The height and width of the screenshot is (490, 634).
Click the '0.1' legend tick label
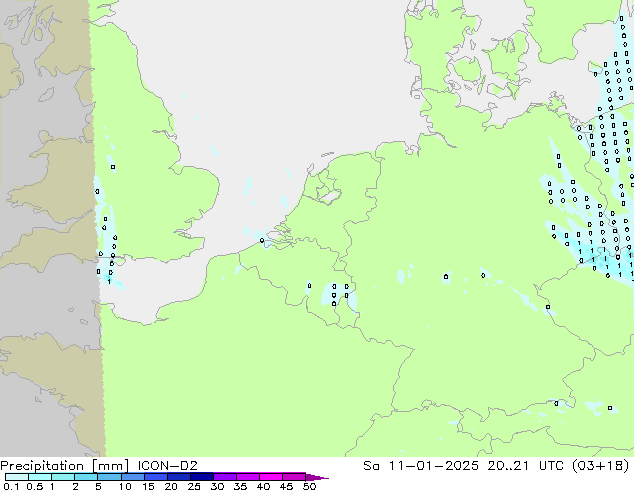tap(11, 486)
